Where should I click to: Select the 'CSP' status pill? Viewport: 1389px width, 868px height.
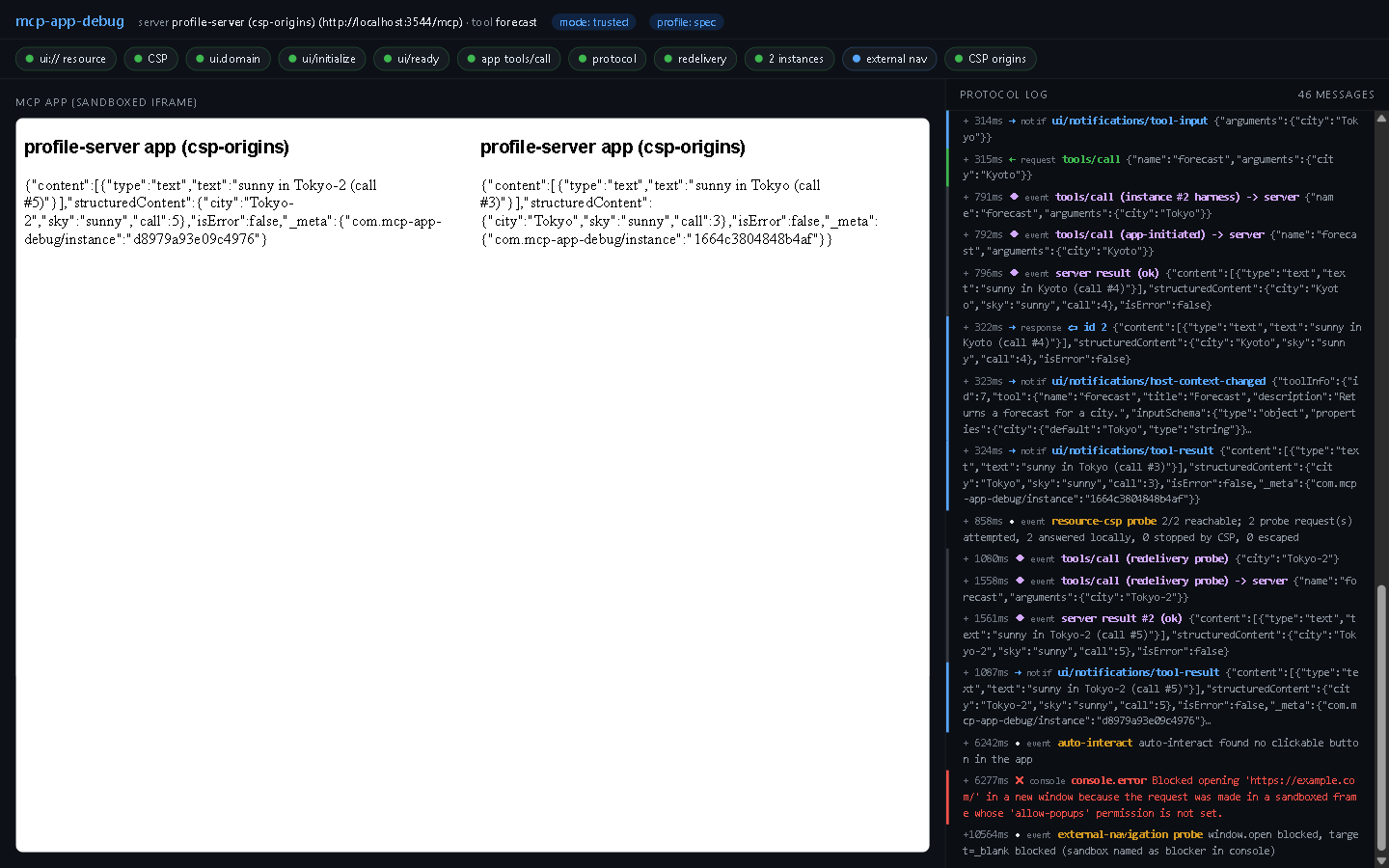point(150,59)
